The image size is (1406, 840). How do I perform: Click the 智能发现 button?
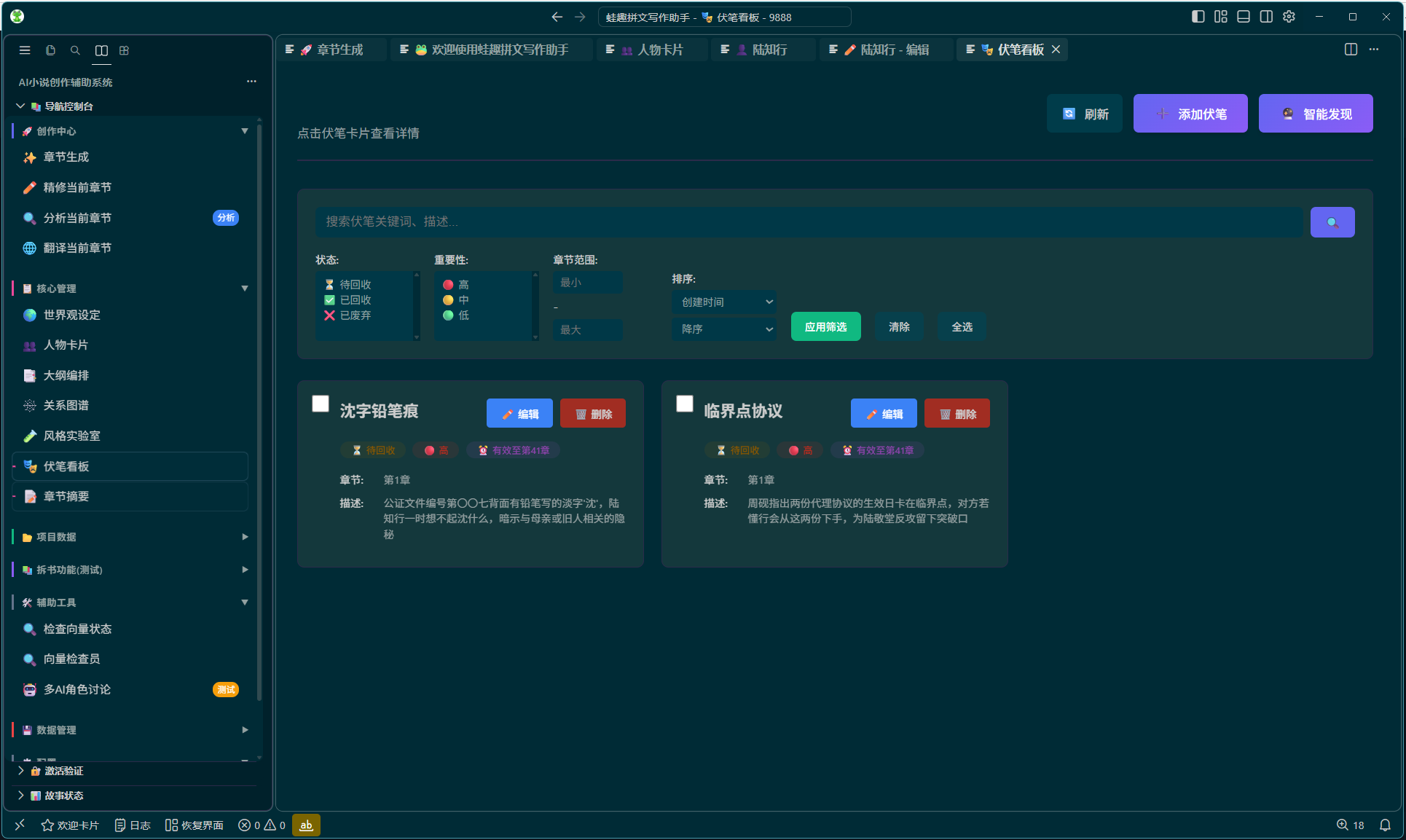(1316, 114)
